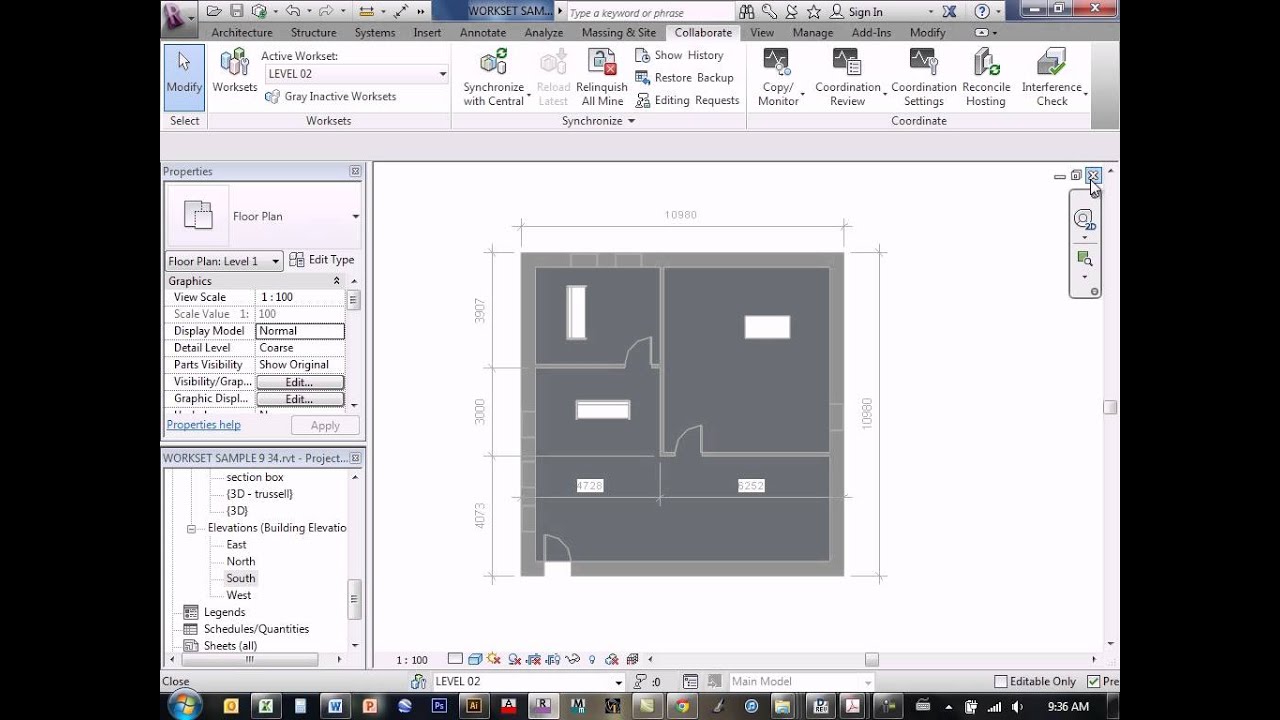
Task: Open the Floor Plan type selector dropdown
Action: (x=354, y=216)
